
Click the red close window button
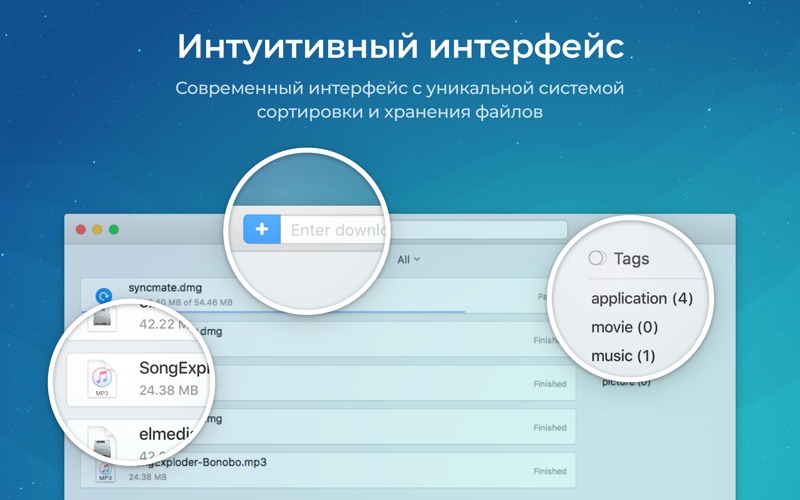pyautogui.click(x=81, y=230)
